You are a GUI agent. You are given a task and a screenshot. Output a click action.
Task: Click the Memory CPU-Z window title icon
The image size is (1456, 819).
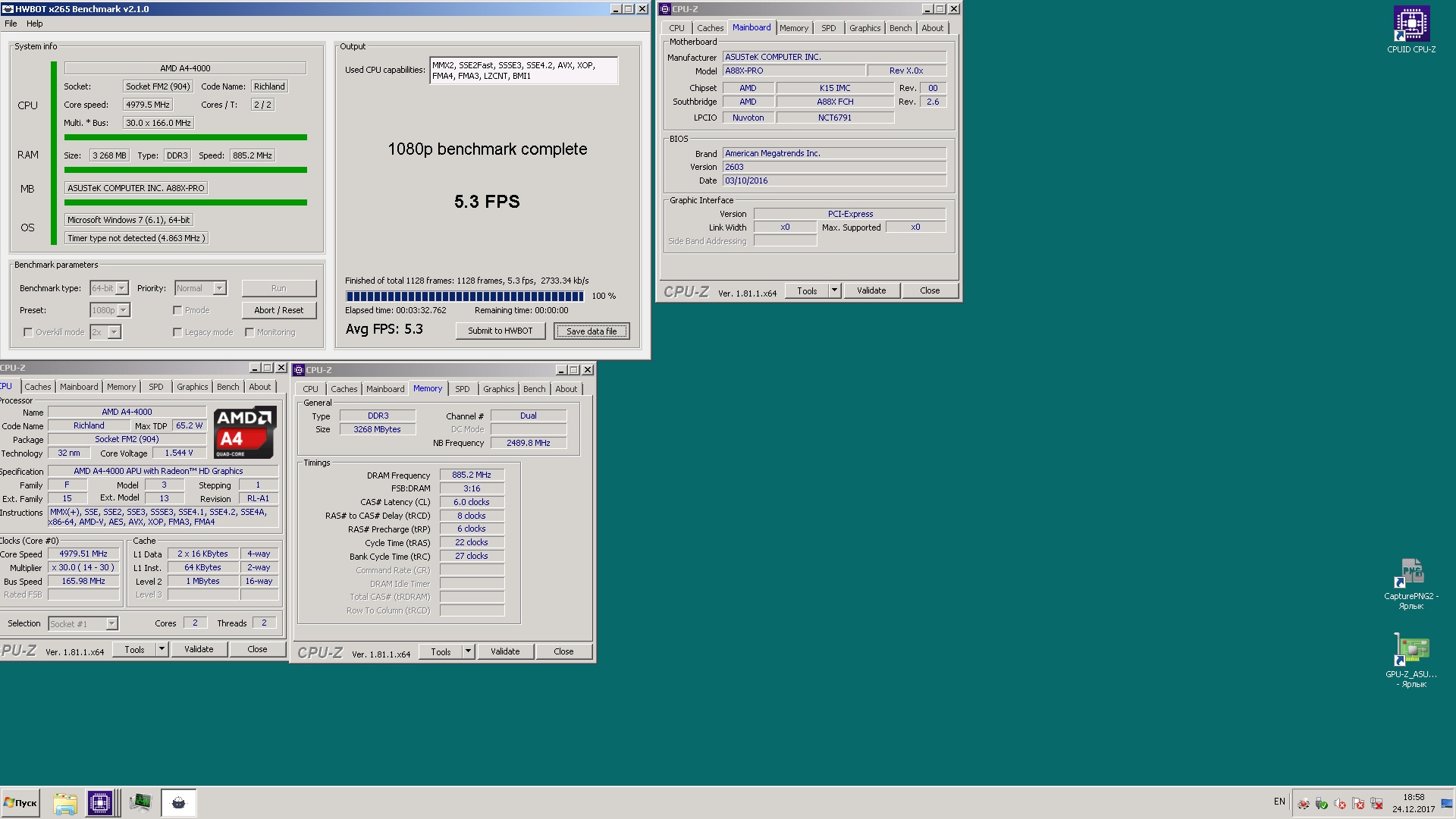[299, 370]
